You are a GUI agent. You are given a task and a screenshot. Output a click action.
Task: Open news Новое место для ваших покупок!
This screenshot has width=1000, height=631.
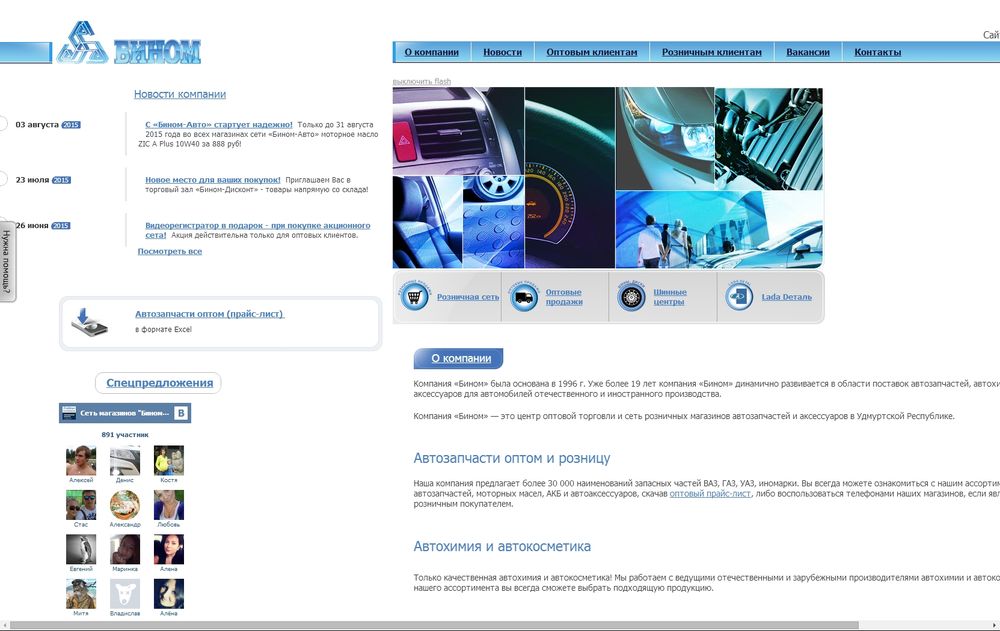coord(212,180)
